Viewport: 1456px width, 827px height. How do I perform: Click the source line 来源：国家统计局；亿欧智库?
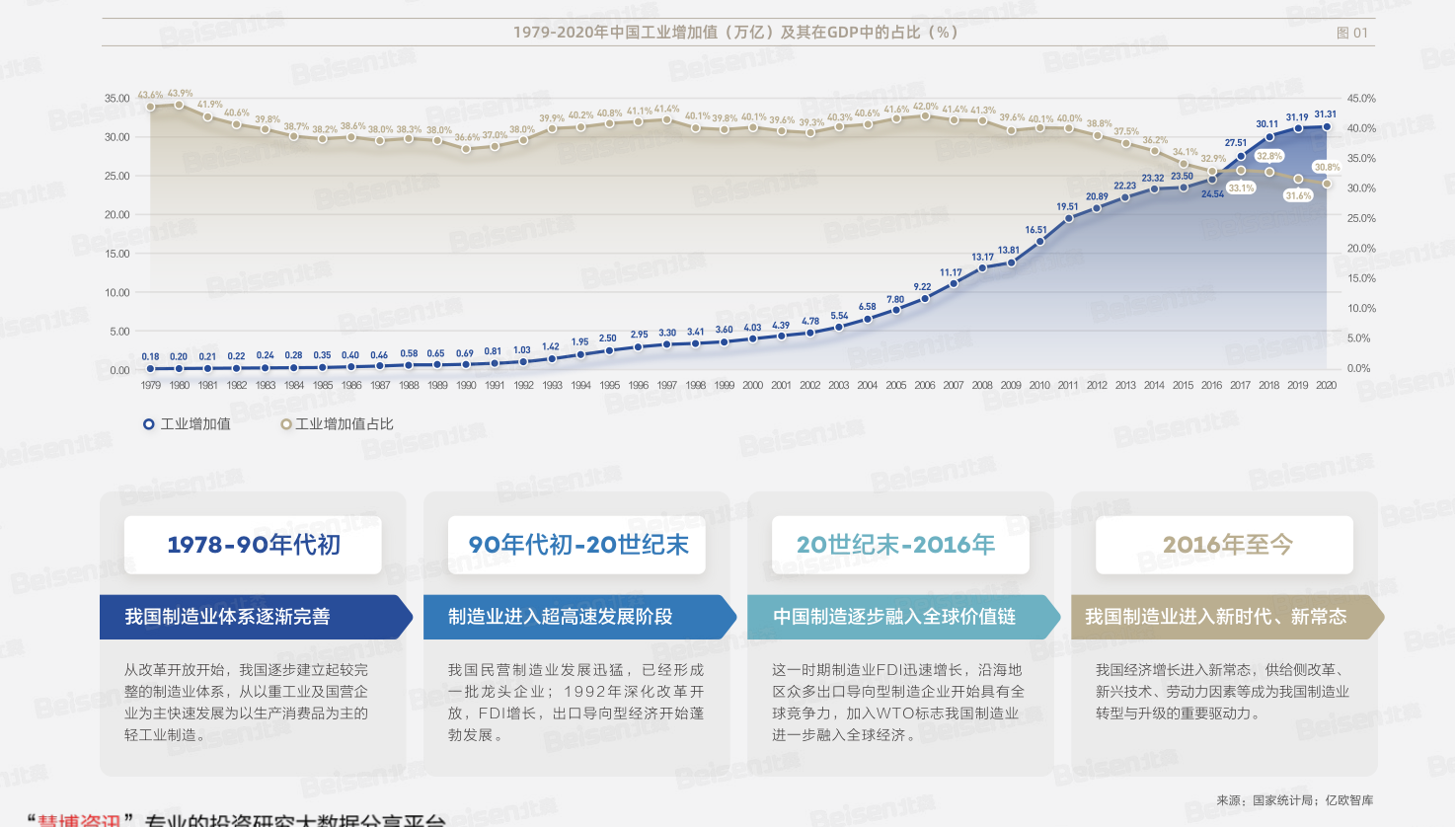click(x=1294, y=800)
